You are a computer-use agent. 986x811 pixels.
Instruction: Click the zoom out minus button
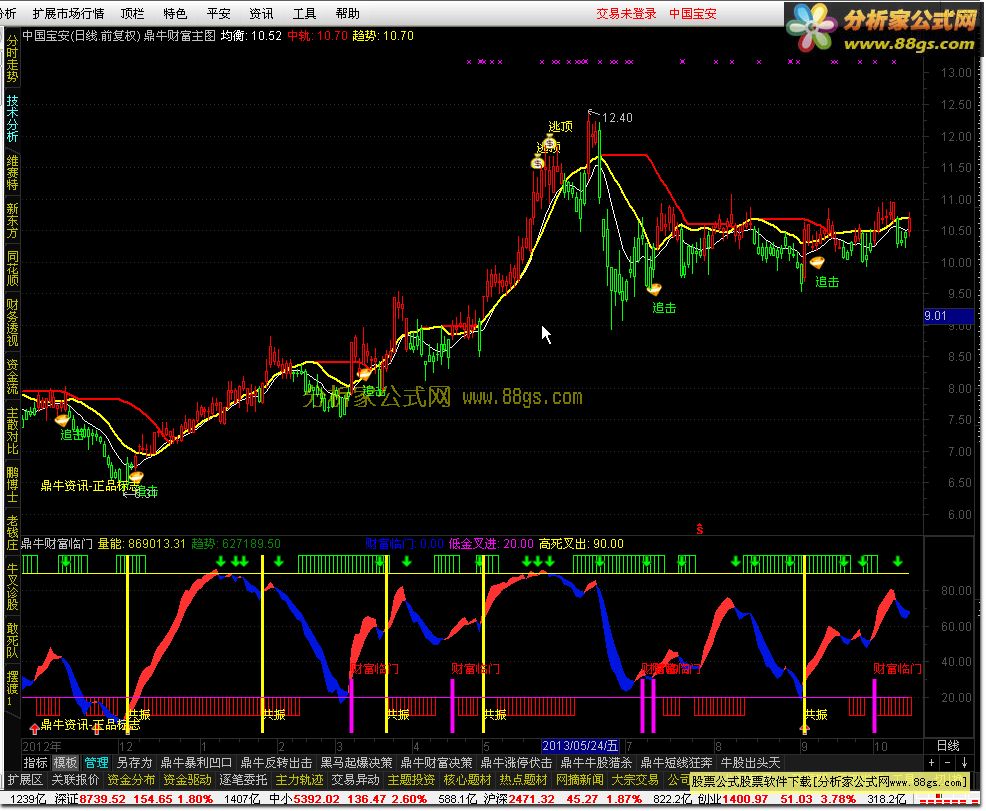[948, 763]
